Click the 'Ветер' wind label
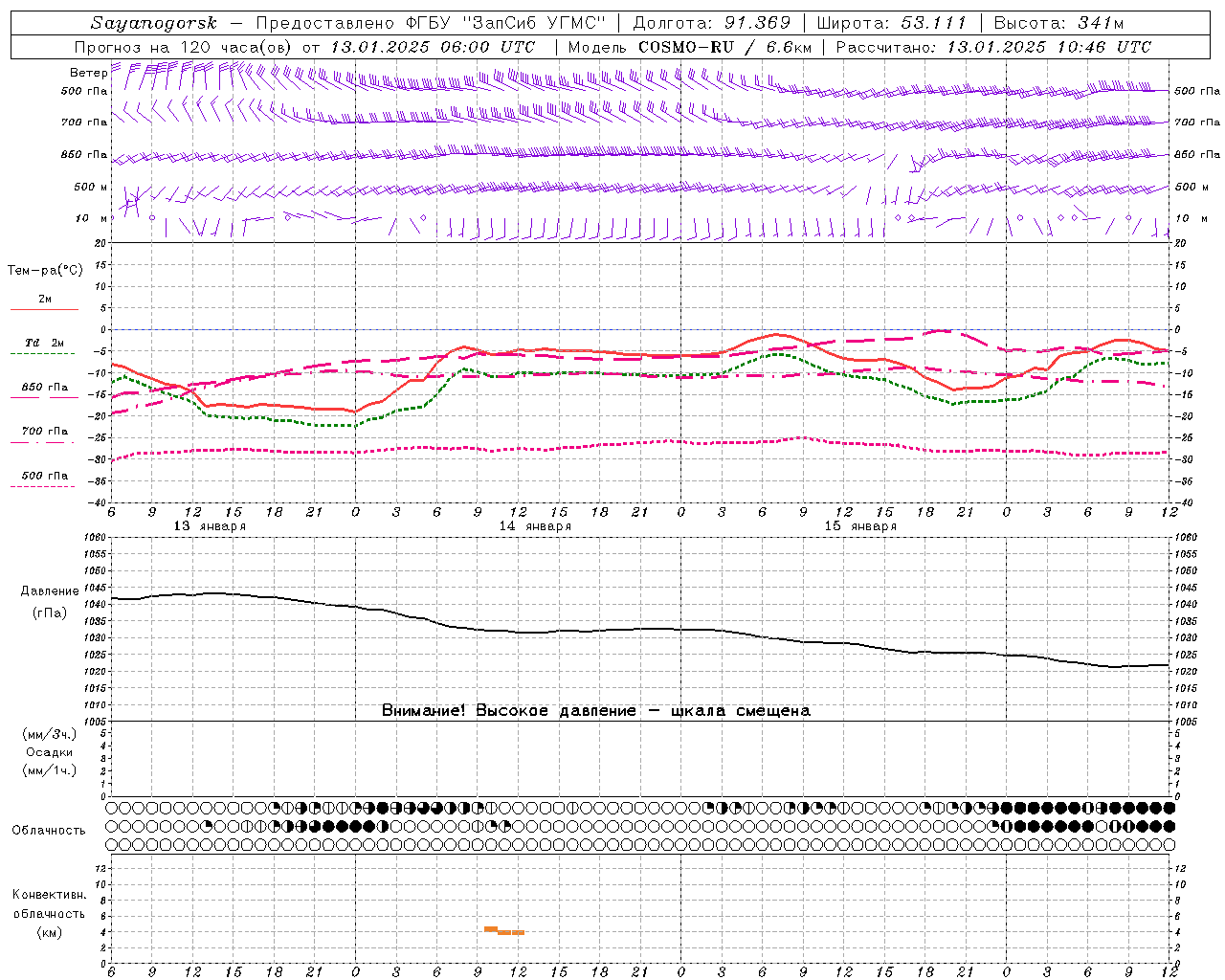 pyautogui.click(x=88, y=73)
